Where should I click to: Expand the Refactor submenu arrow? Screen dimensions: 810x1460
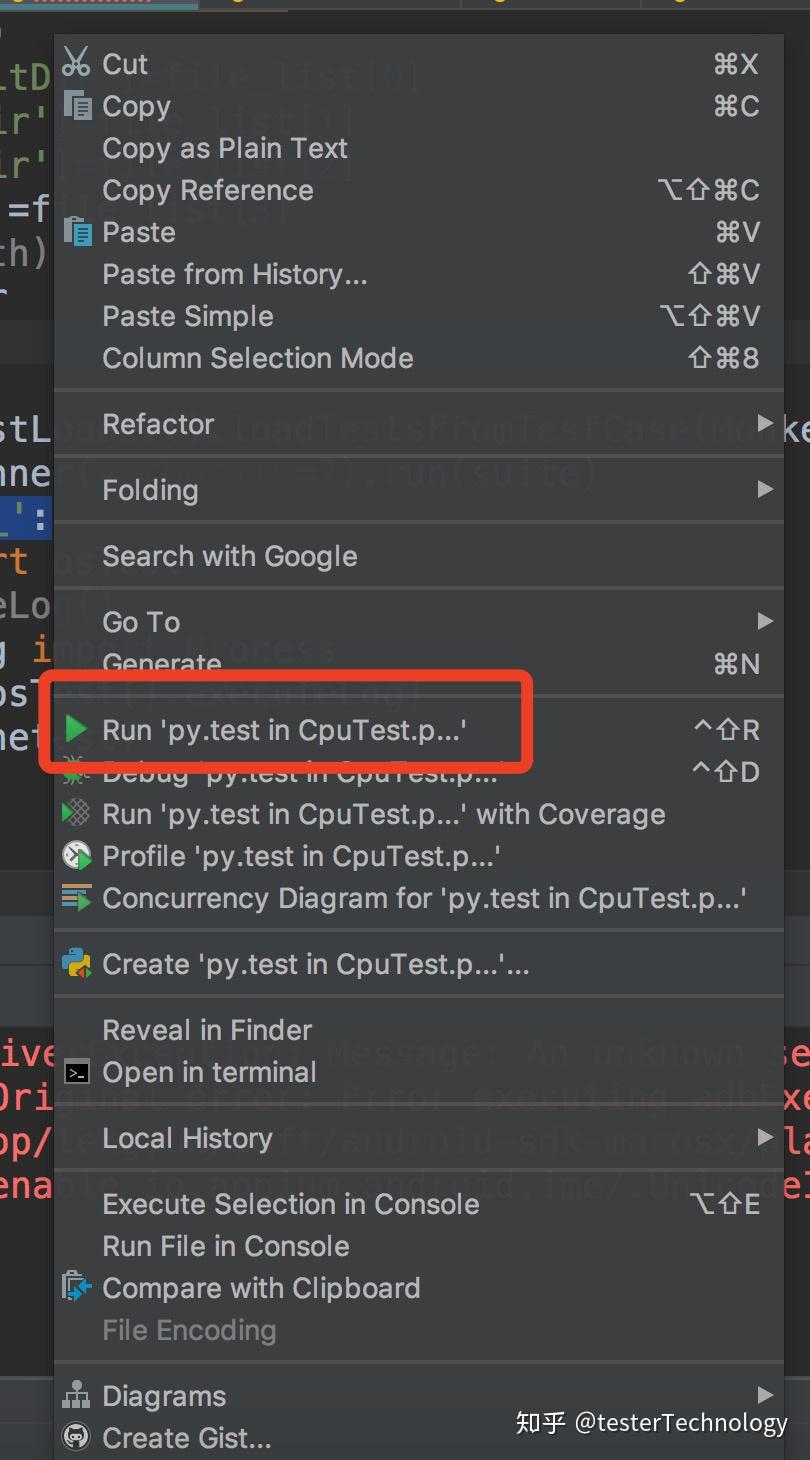tap(765, 423)
